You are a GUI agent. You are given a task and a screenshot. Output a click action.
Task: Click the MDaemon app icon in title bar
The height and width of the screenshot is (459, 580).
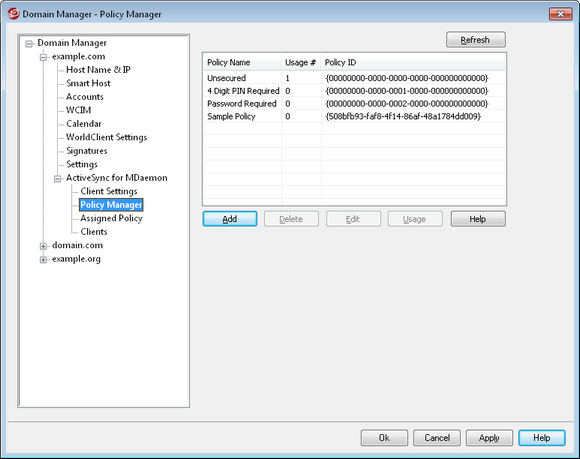coord(13,14)
